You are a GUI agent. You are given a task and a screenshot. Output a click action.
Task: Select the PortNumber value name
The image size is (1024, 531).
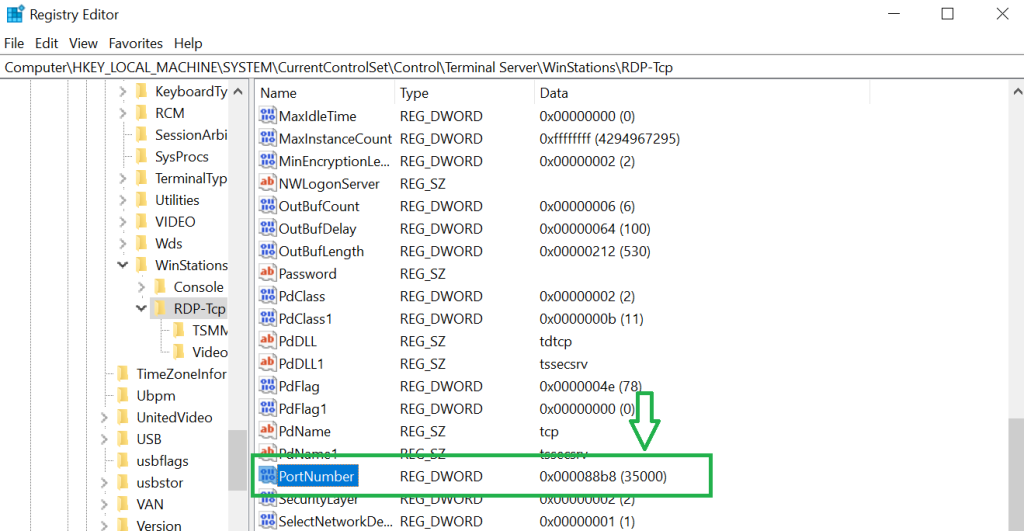317,476
